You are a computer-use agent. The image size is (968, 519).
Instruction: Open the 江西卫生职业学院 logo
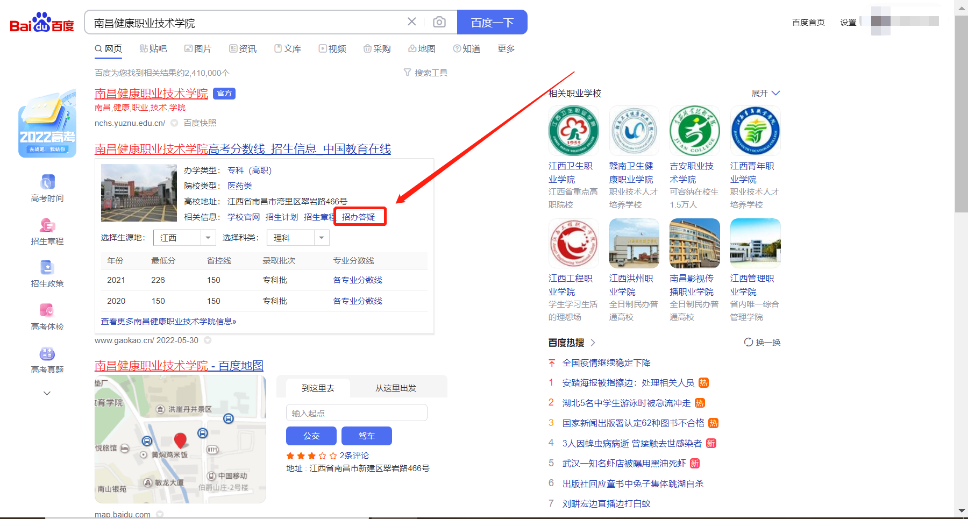coord(574,131)
